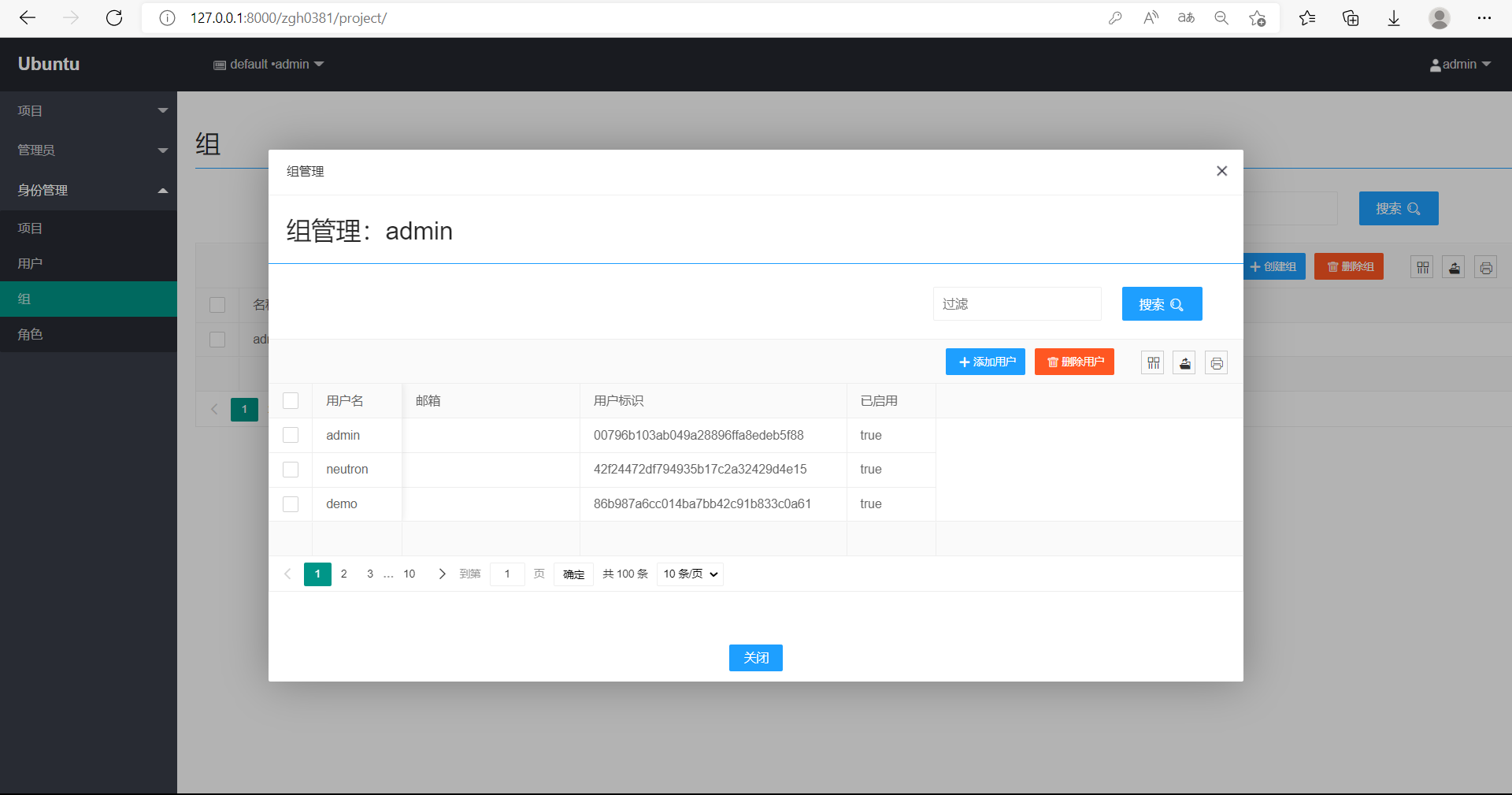This screenshot has height=795, width=1512.
Task: Open the column filter grid icon in dialog
Action: [x=1152, y=362]
